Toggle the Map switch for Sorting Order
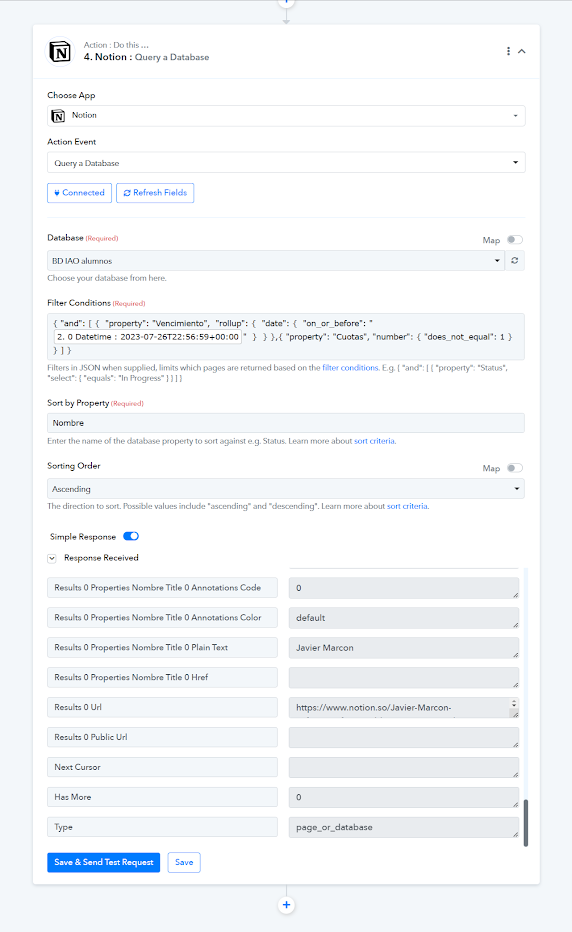572x932 pixels. tap(515, 468)
